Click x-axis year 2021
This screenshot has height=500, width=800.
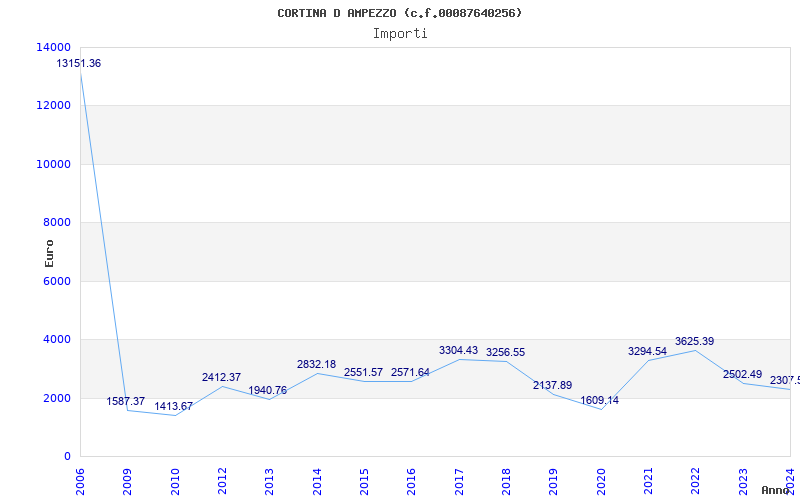(x=648, y=482)
